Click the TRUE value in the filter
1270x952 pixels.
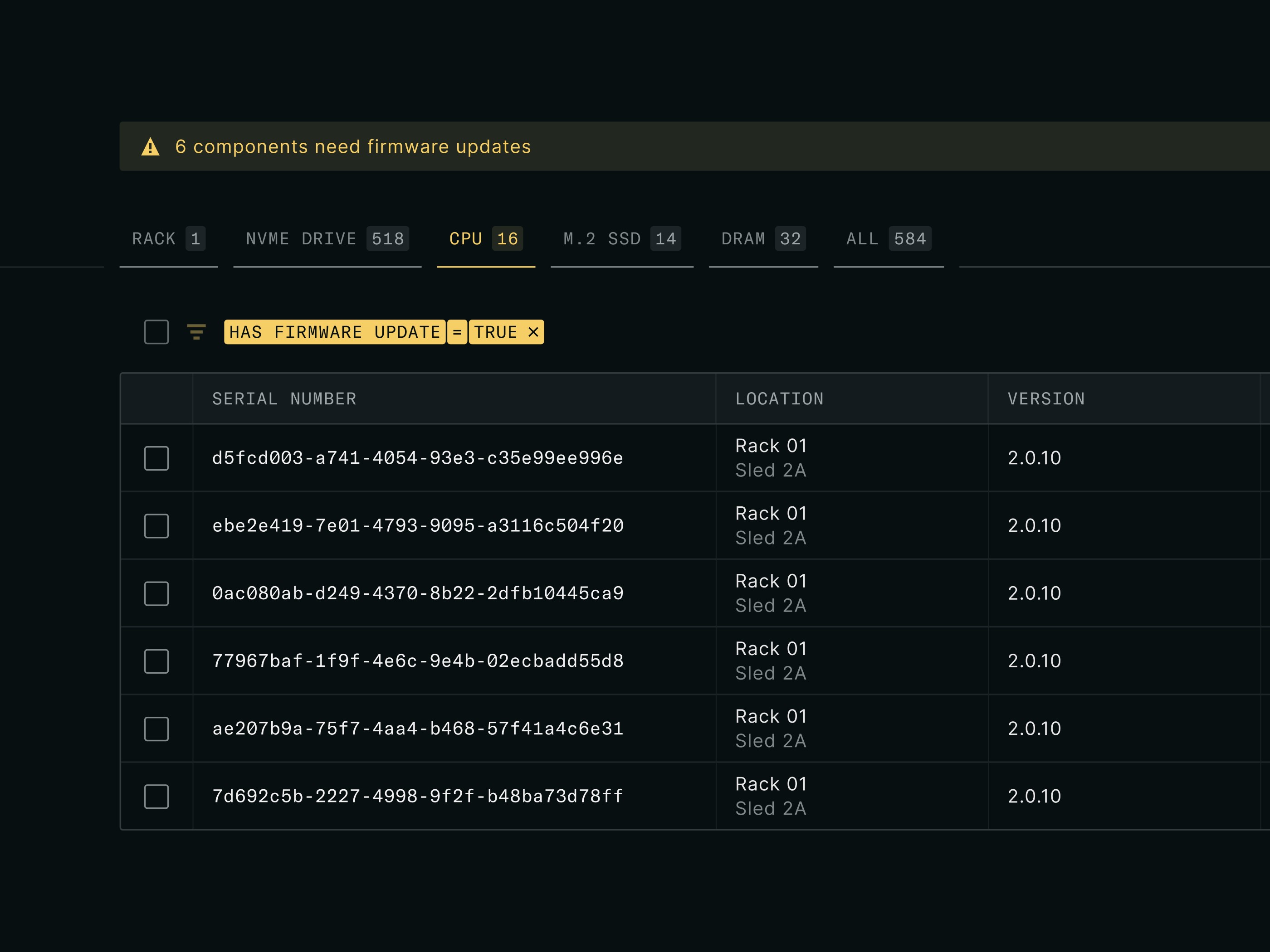pos(495,332)
